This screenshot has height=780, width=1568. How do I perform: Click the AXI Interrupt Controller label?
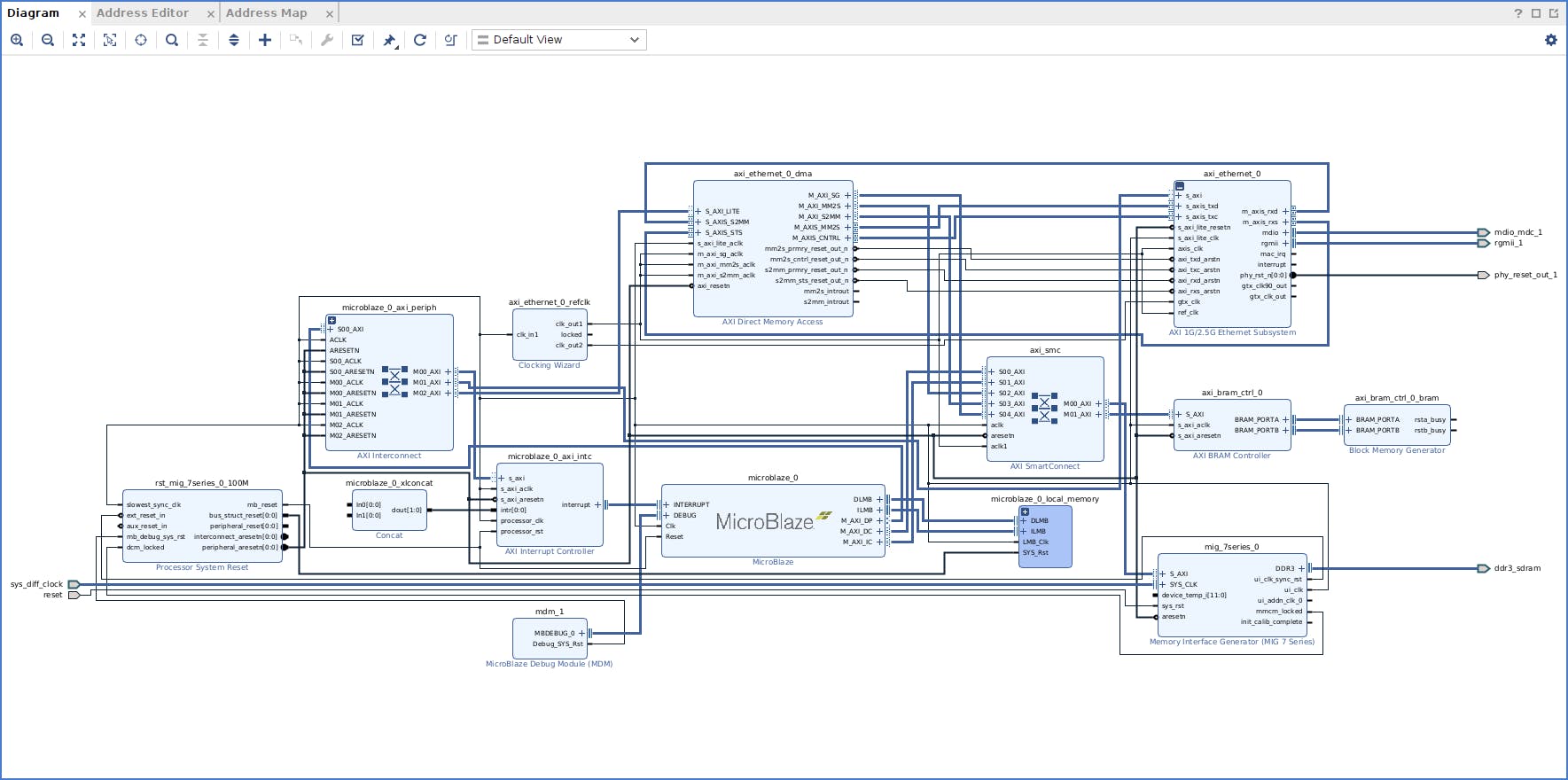(550, 551)
